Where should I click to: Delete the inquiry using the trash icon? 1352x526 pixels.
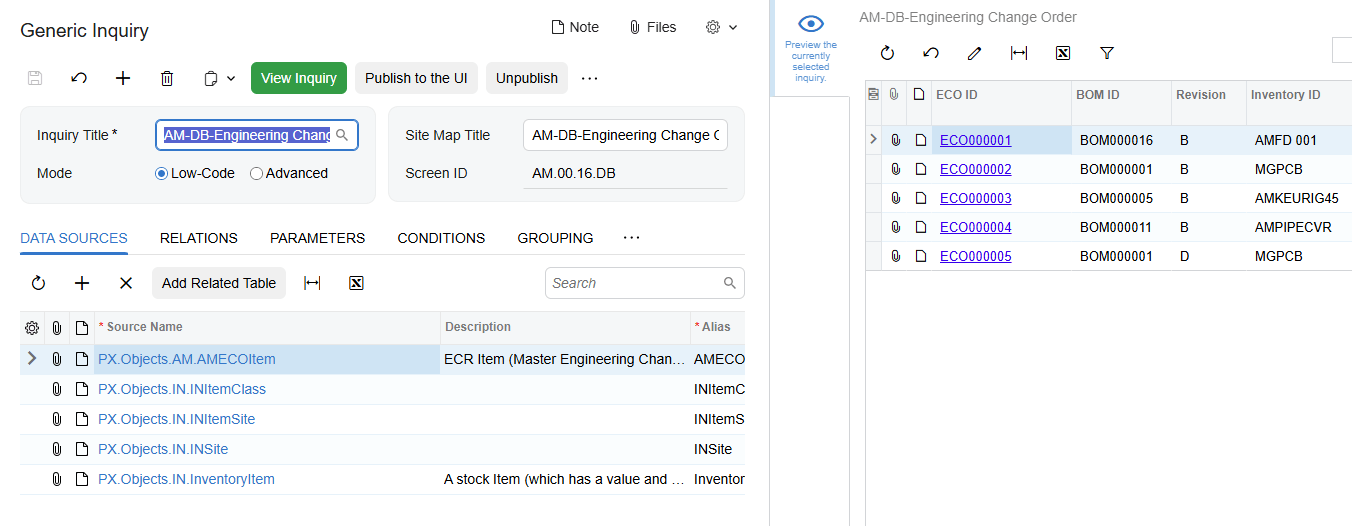[x=167, y=78]
